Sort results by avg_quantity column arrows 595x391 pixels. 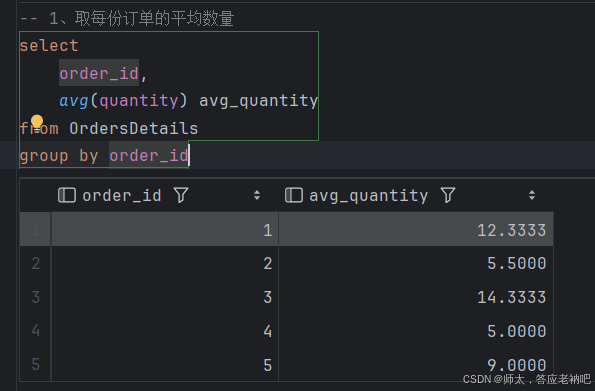[x=532, y=195]
